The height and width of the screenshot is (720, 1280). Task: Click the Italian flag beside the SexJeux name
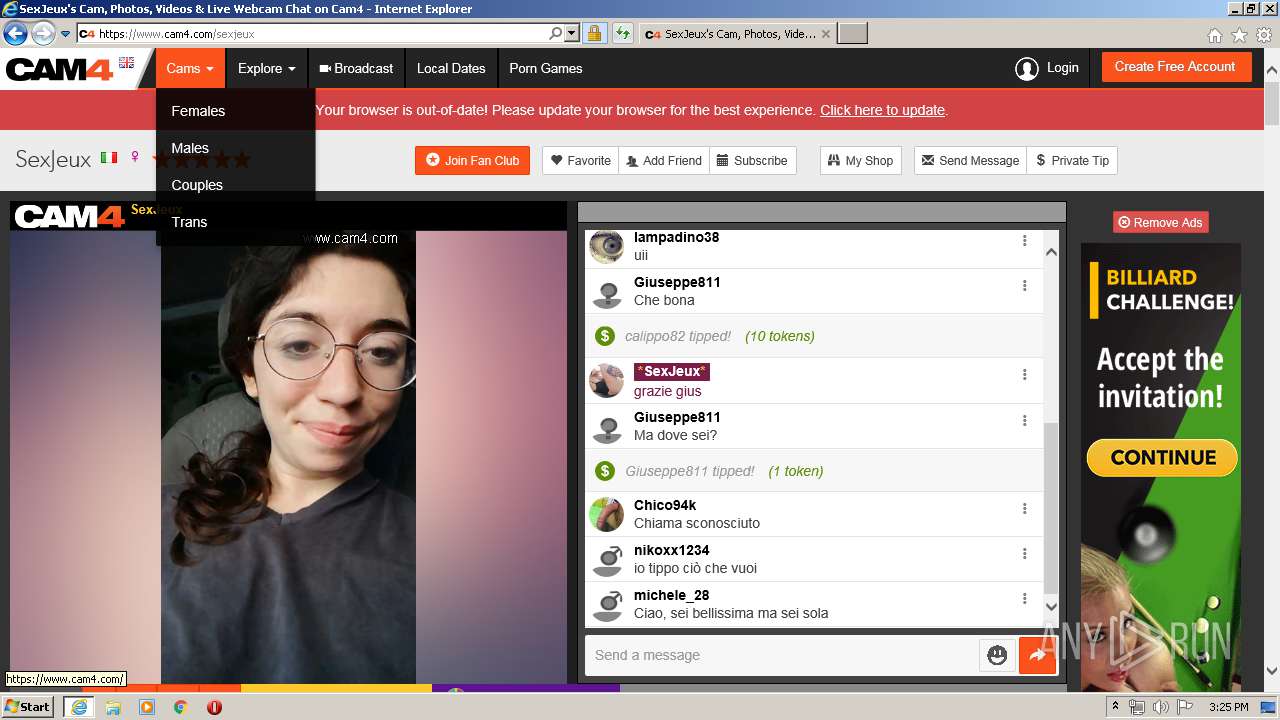pos(108,158)
